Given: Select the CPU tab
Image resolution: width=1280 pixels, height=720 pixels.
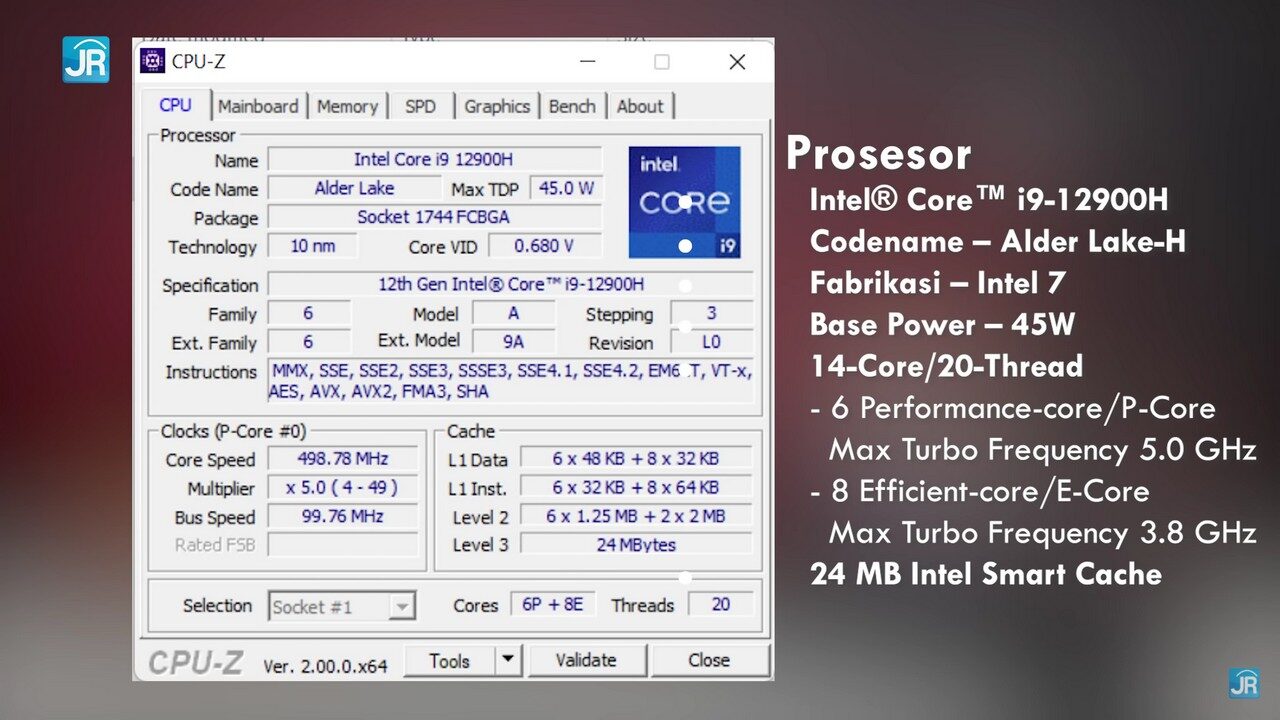Looking at the screenshot, I should 176,105.
